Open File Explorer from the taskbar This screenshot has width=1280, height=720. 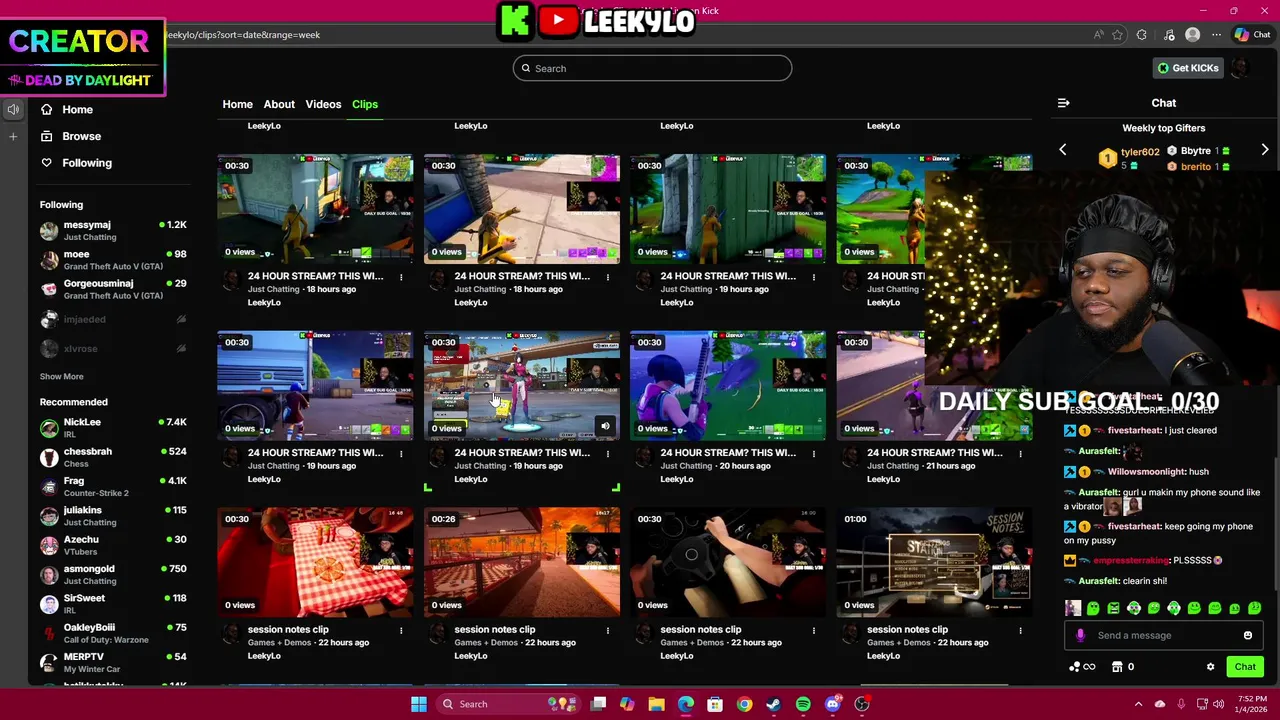(657, 704)
